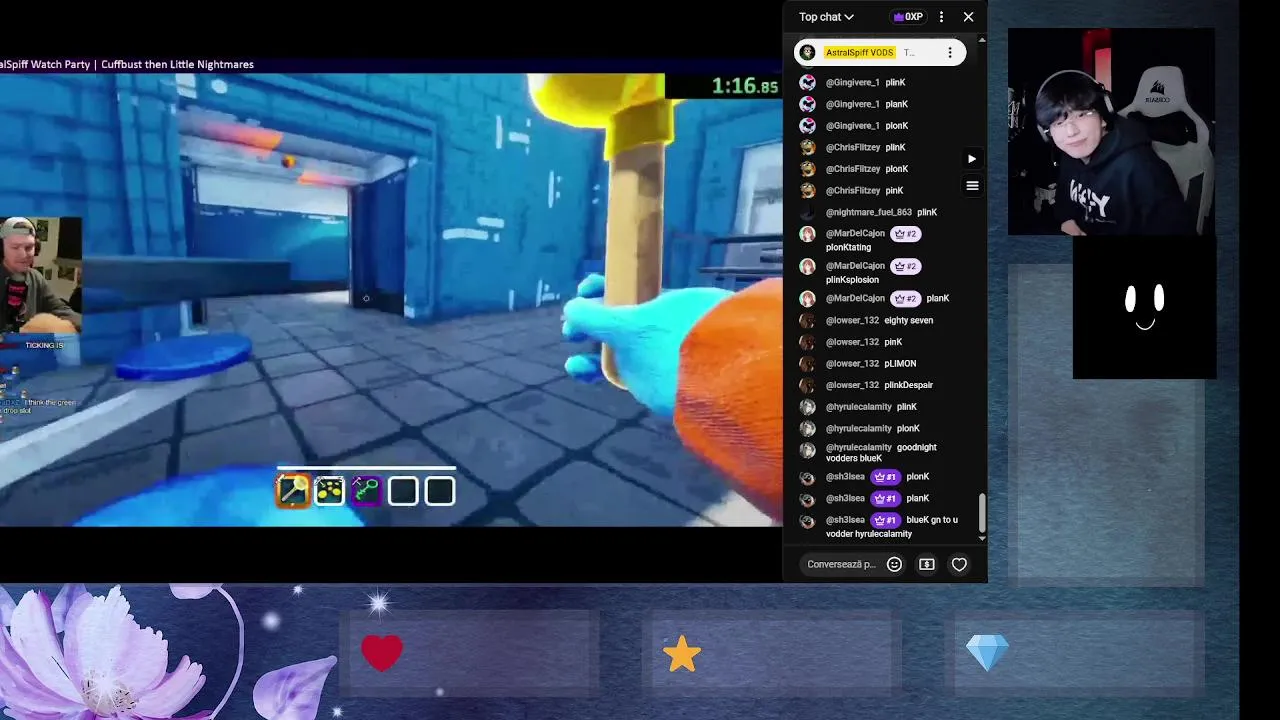Click @ChrisFlitzey username on plonK message
The width and height of the screenshot is (1280, 720).
click(853, 169)
